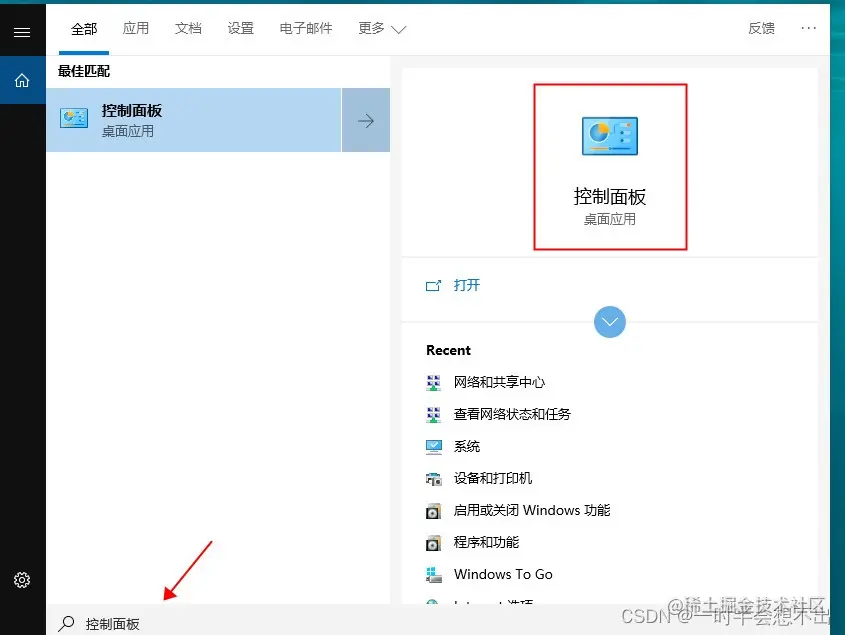
Task: Select the 控制面板 best match result
Action: (x=193, y=120)
